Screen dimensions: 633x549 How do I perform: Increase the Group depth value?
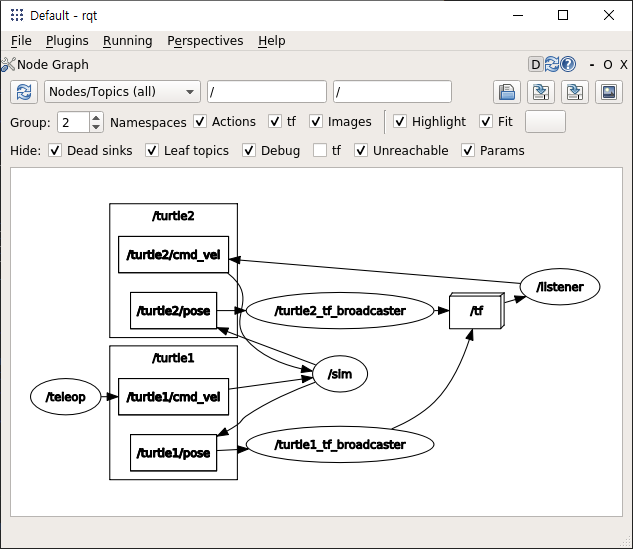tap(96, 118)
